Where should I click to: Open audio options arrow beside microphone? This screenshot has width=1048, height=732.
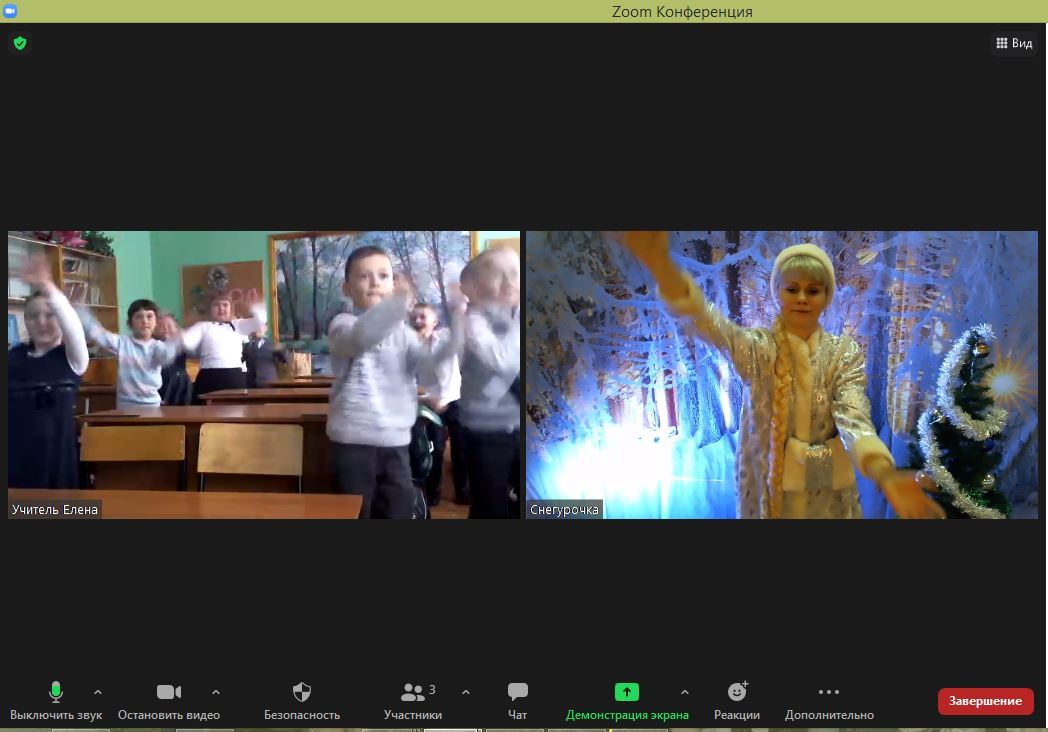98,693
